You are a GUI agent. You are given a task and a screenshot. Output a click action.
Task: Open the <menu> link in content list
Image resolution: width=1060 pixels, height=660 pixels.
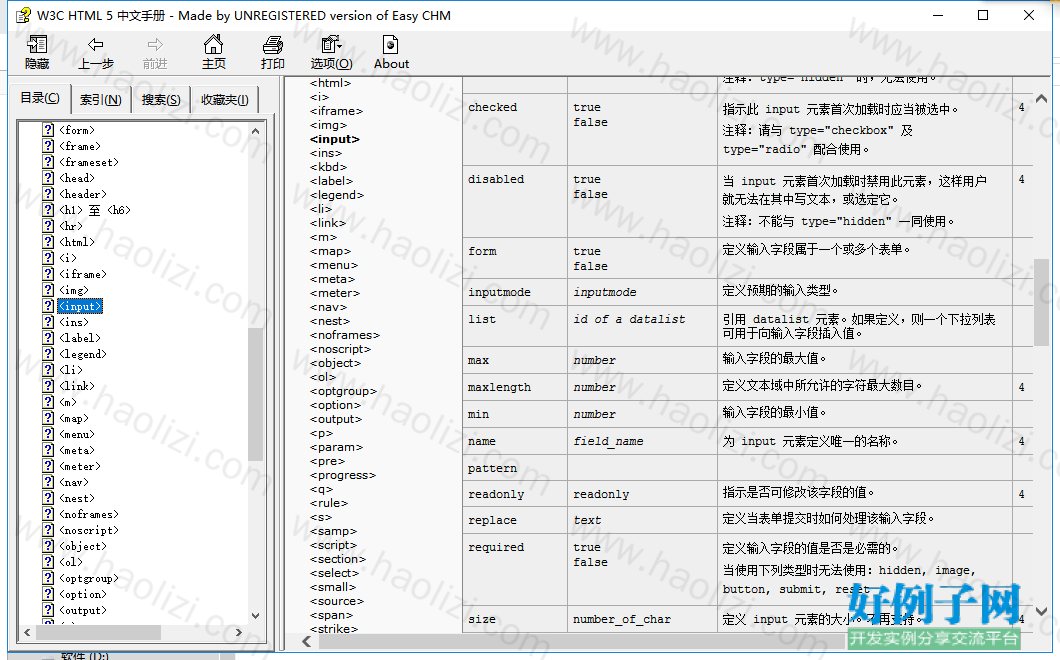[x=334, y=265]
